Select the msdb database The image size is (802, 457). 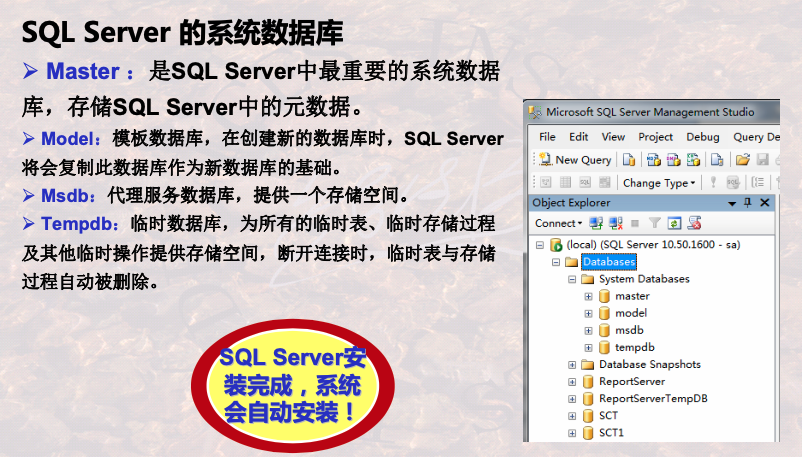coord(630,330)
